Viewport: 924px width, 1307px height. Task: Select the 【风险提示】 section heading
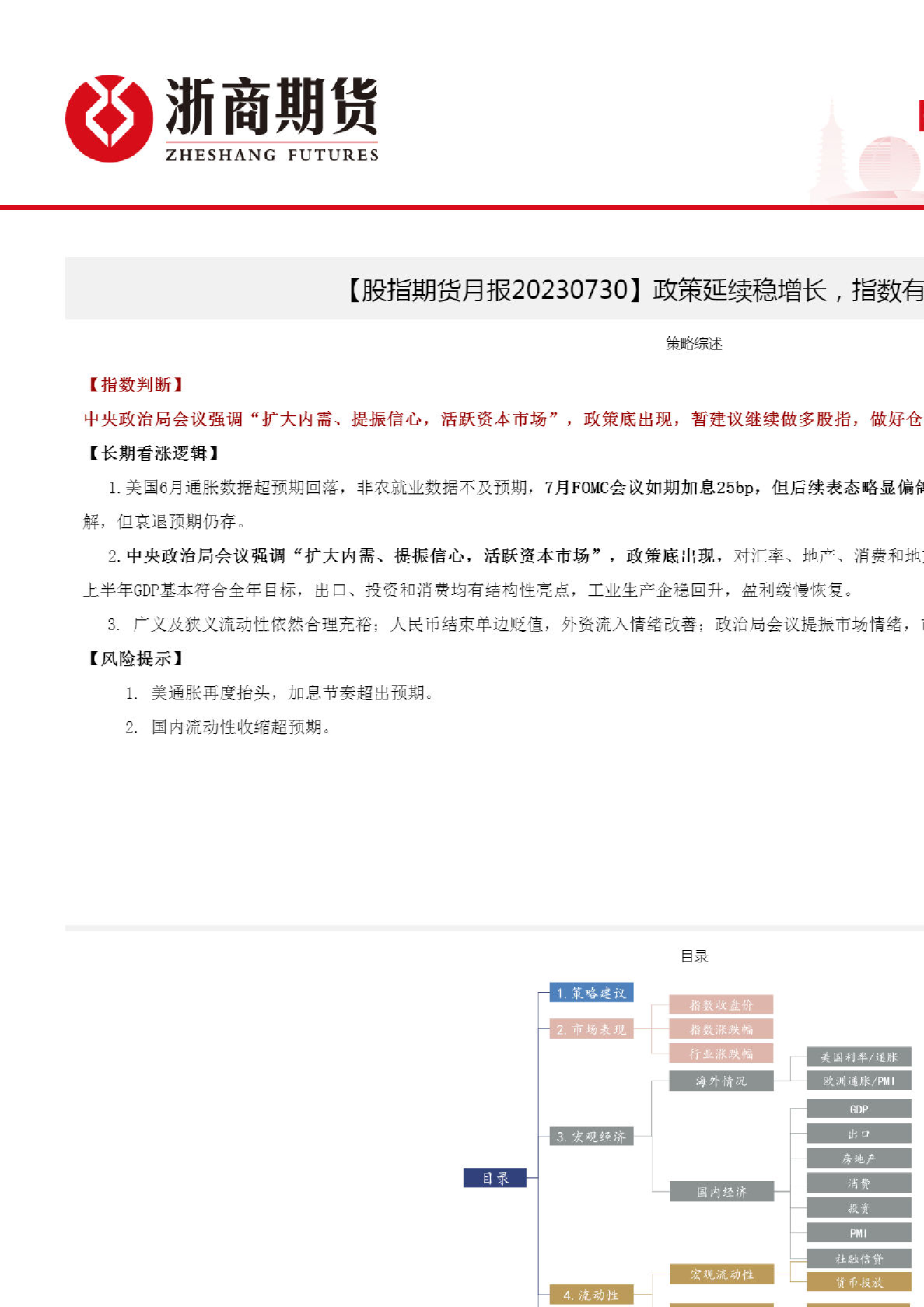tap(135, 658)
